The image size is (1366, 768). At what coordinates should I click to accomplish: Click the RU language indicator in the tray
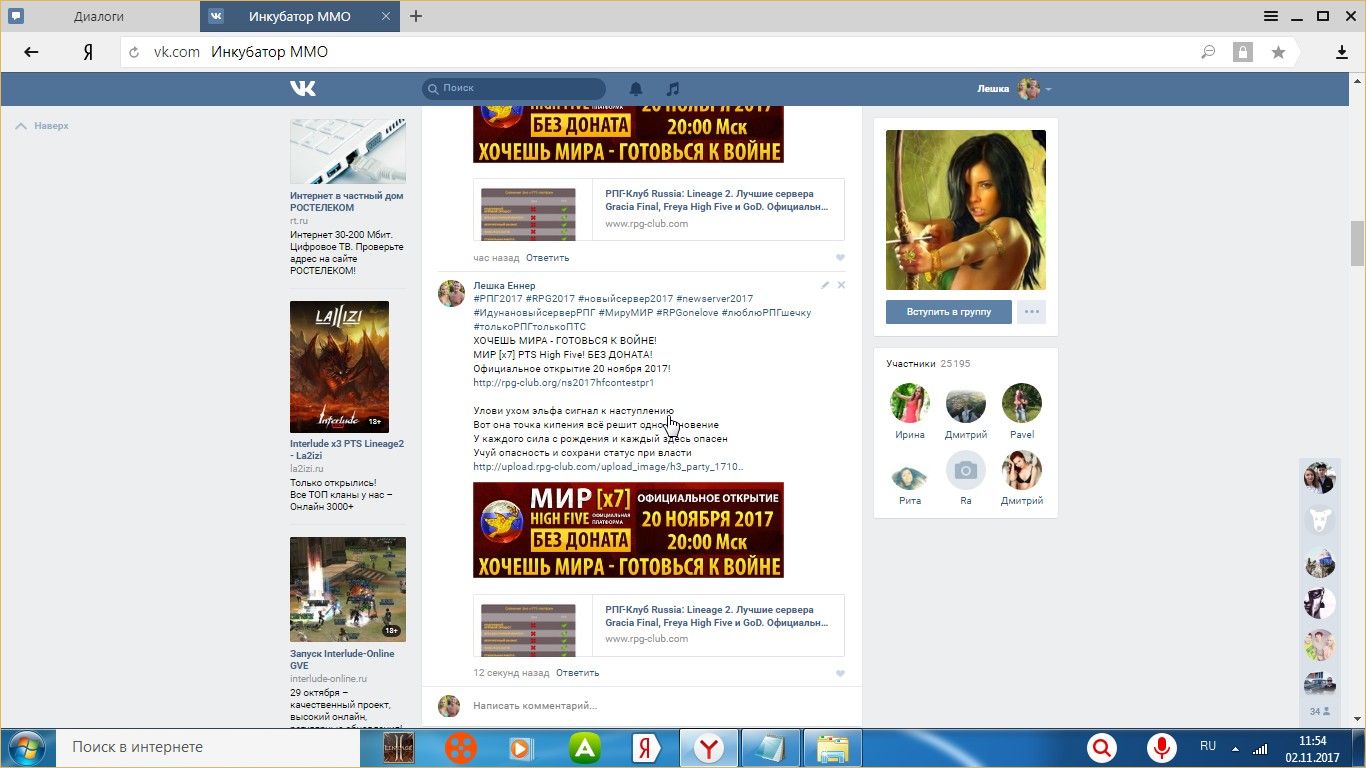click(1208, 746)
